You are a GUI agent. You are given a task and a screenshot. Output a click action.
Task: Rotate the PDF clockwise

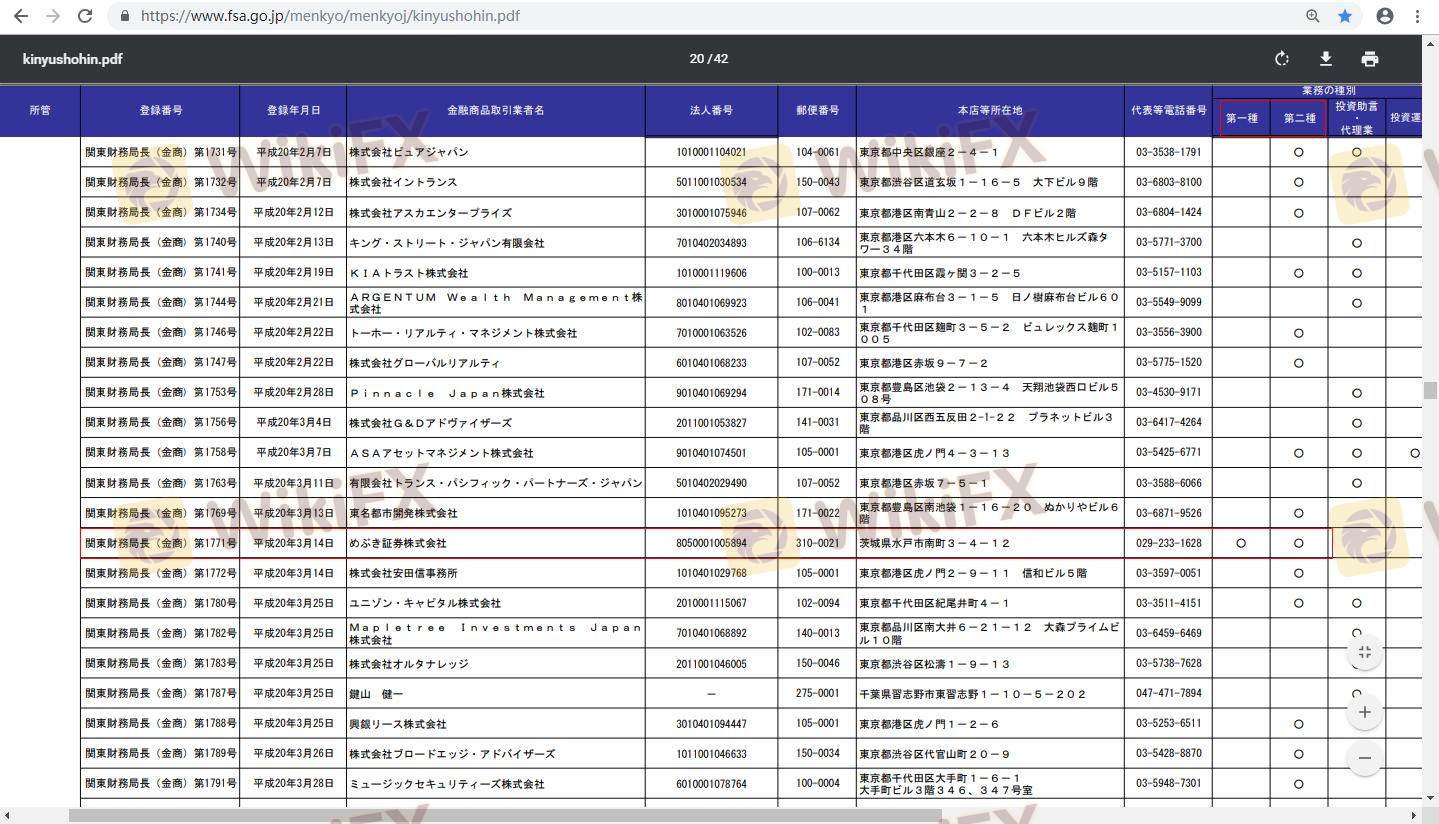pyautogui.click(x=1282, y=59)
